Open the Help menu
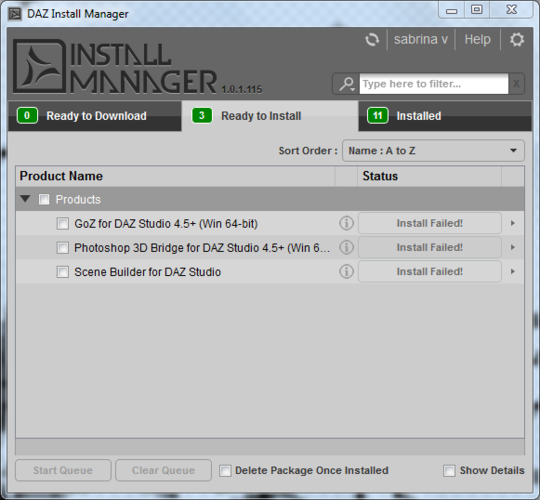The image size is (540, 500). coord(477,39)
